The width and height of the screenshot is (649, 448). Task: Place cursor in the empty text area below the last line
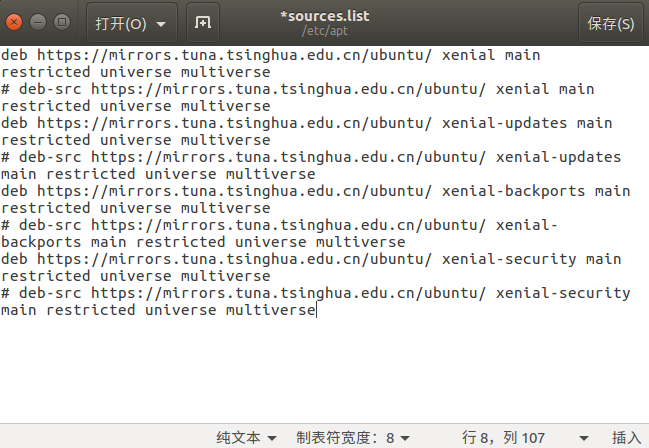[x=324, y=371]
